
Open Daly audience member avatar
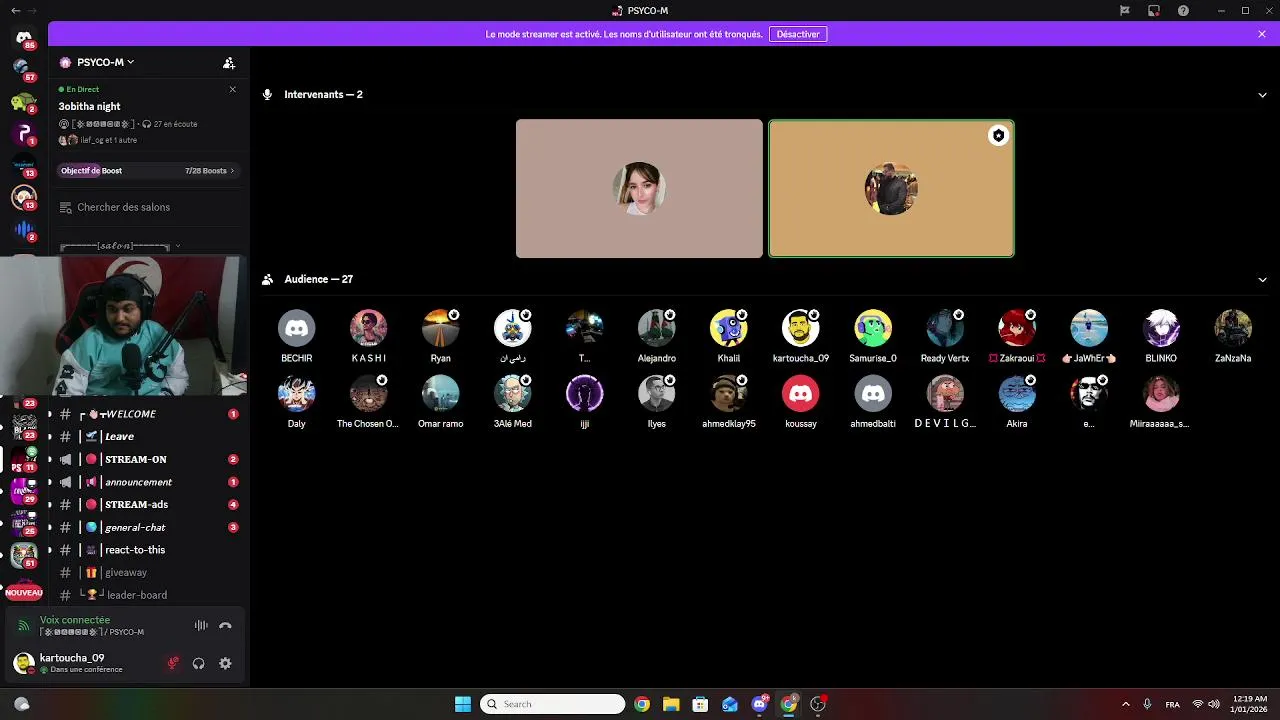pyautogui.click(x=296, y=394)
